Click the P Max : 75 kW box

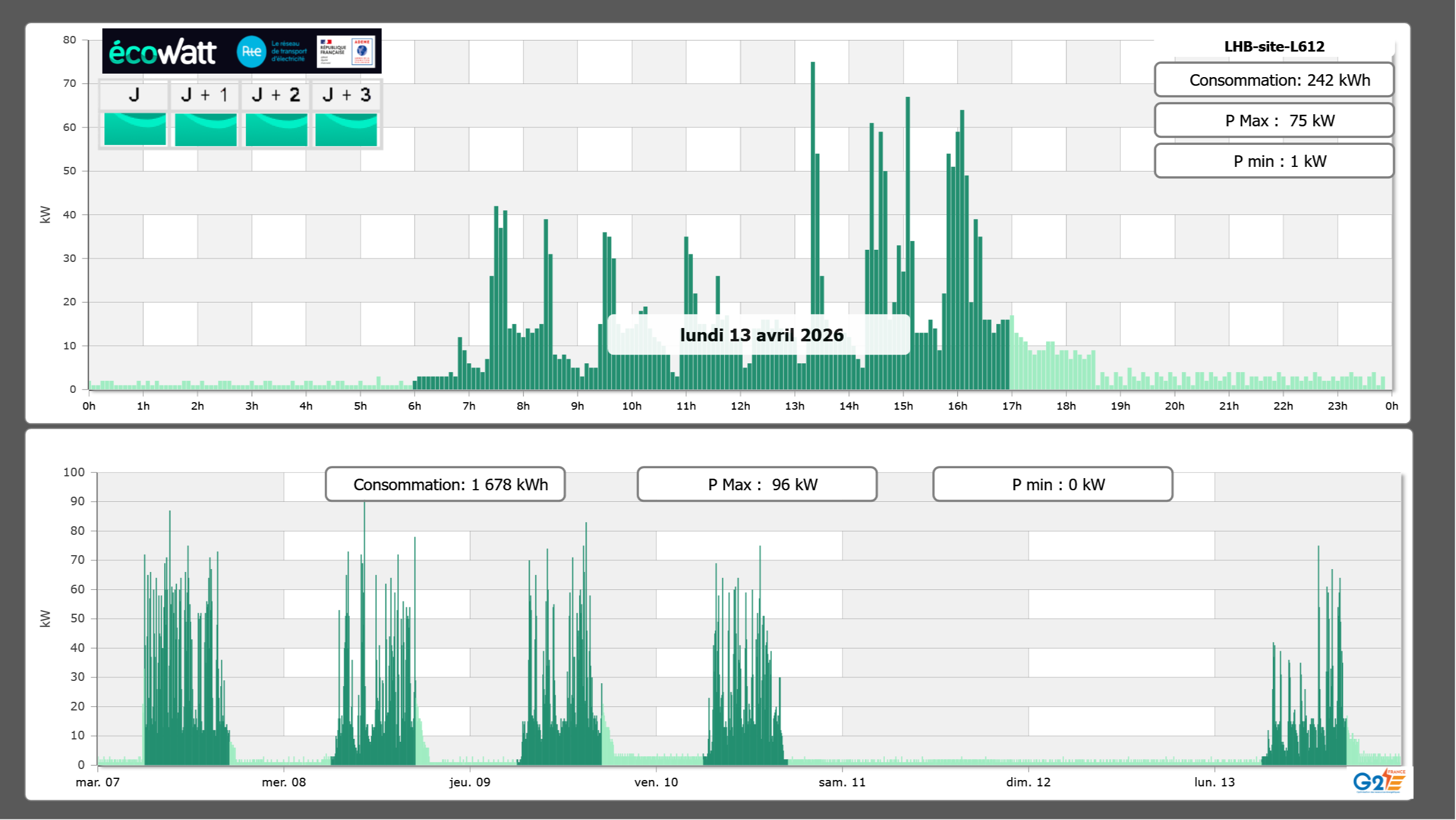[1274, 121]
